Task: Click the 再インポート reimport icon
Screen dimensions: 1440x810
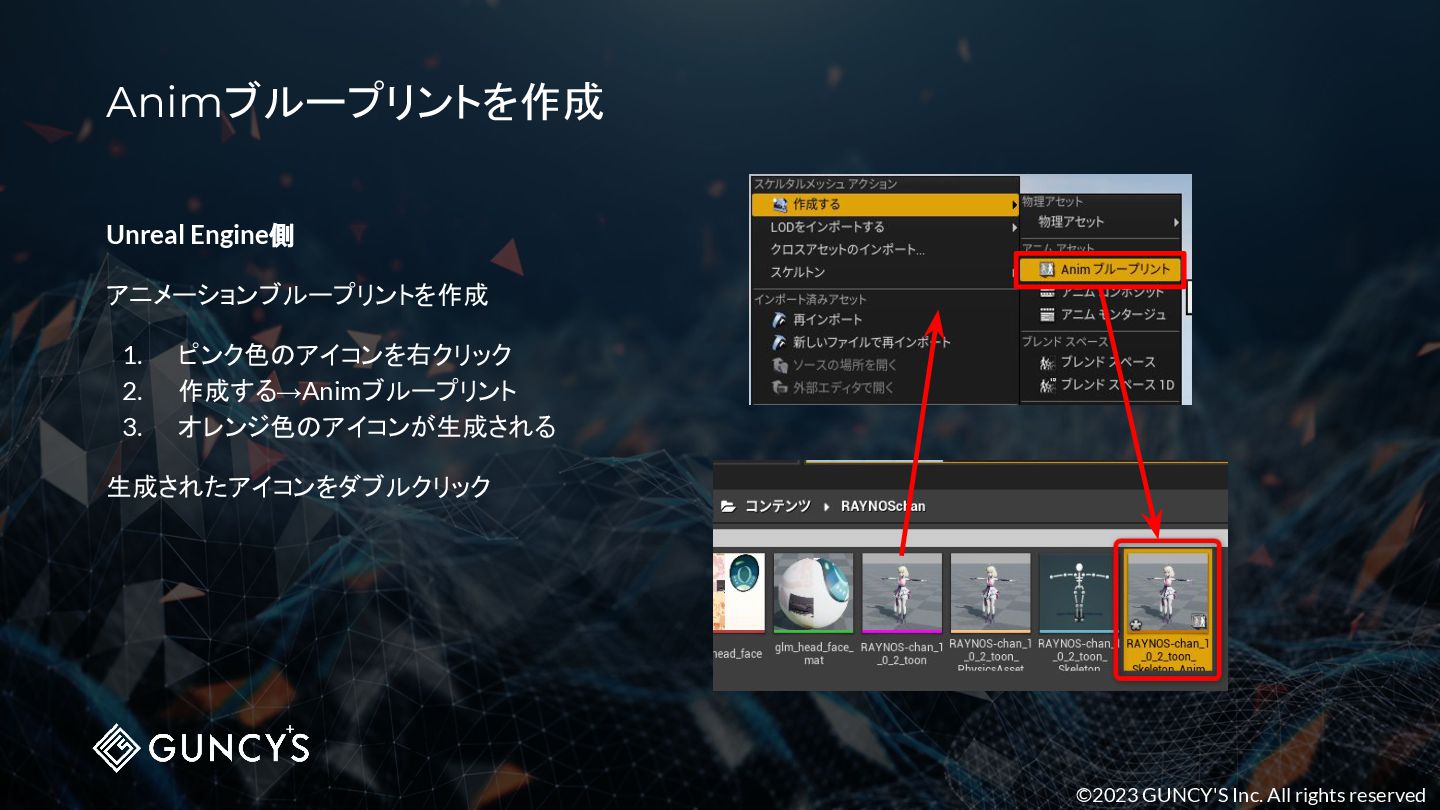Action: tap(780, 320)
